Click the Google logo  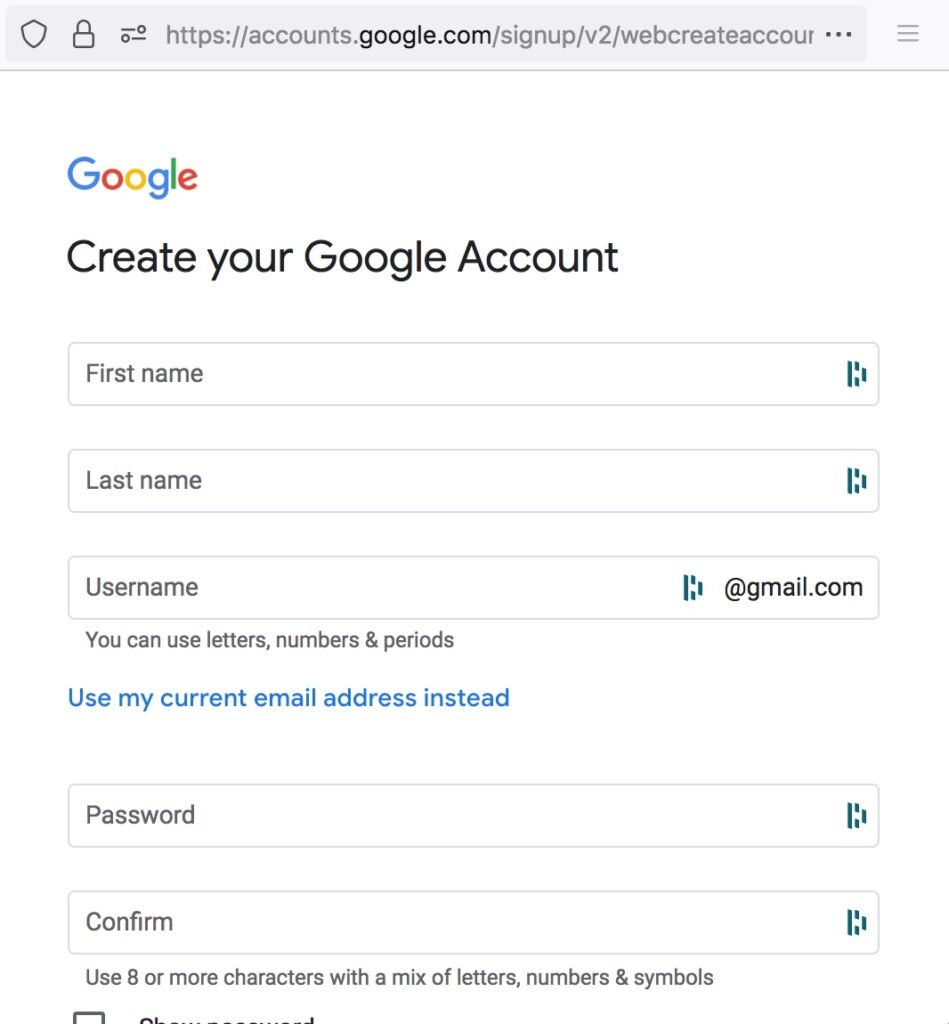tap(132, 177)
